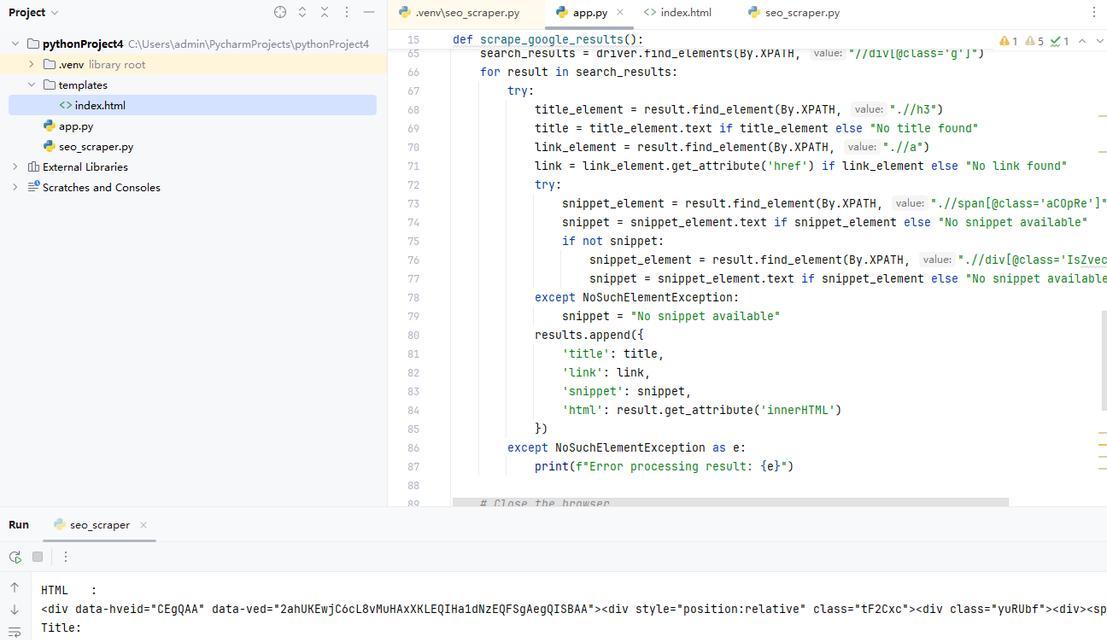
Task: Open the Project view dropdown
Action: coord(33,12)
